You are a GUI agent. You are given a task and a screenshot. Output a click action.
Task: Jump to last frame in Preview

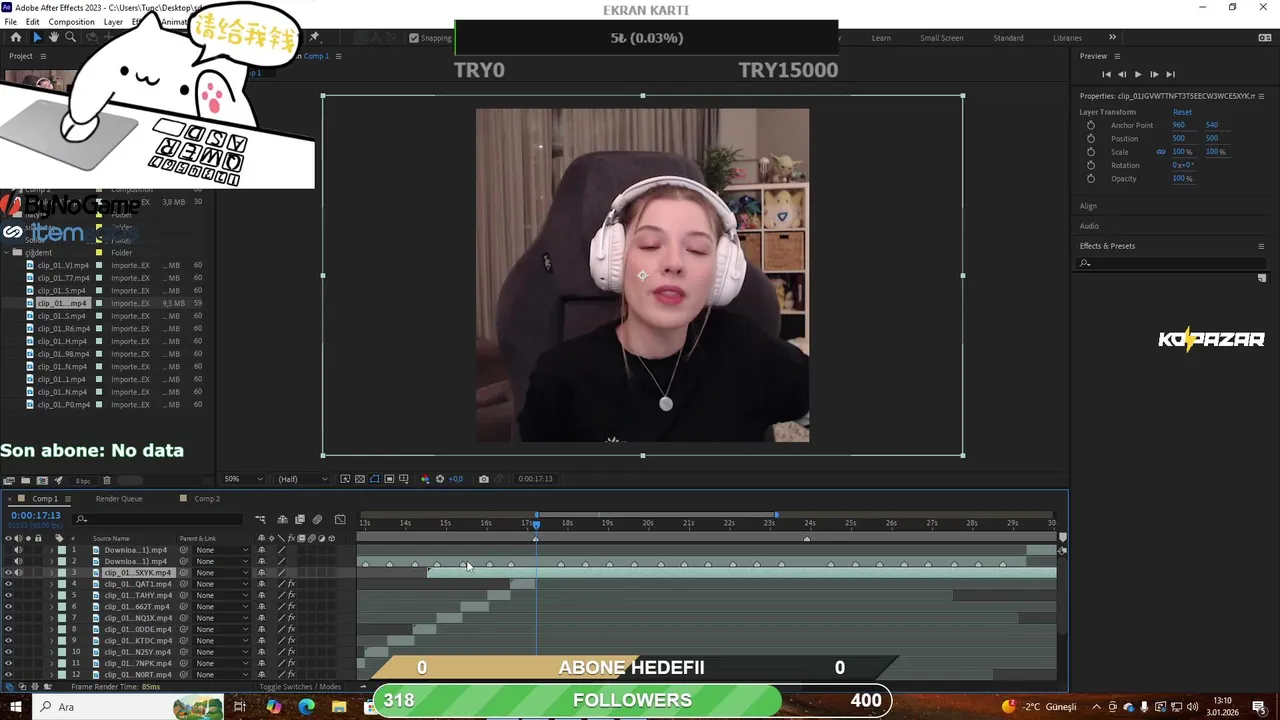(x=1170, y=74)
